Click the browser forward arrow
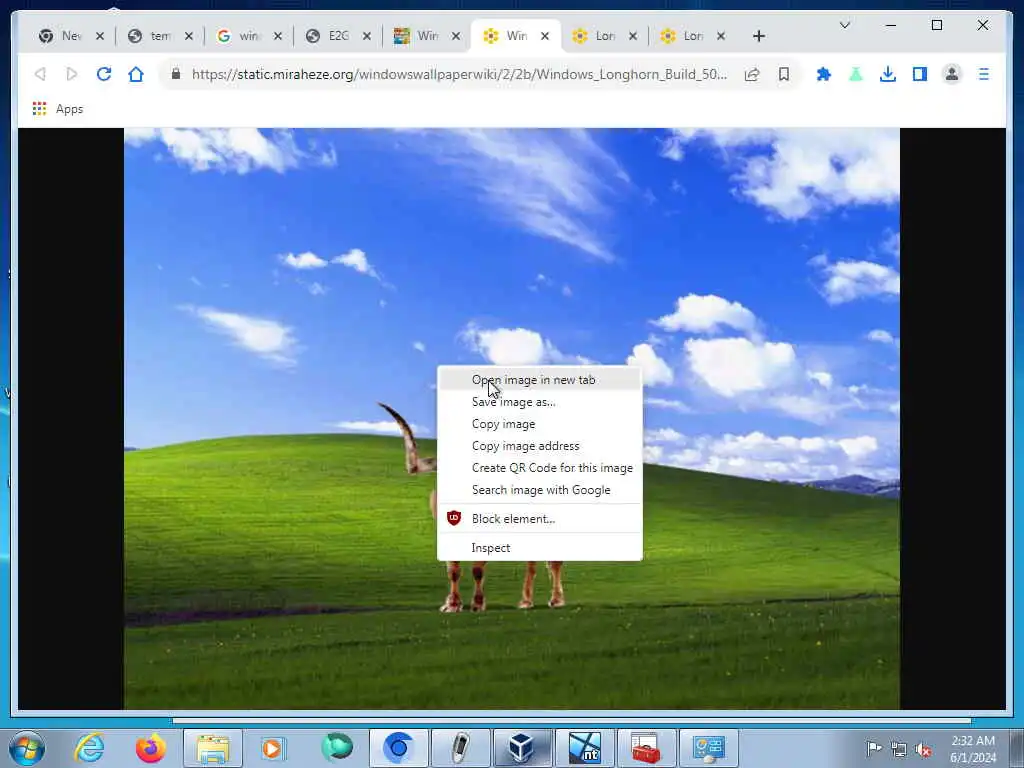Screen dimensions: 1024x768 pos(72,74)
